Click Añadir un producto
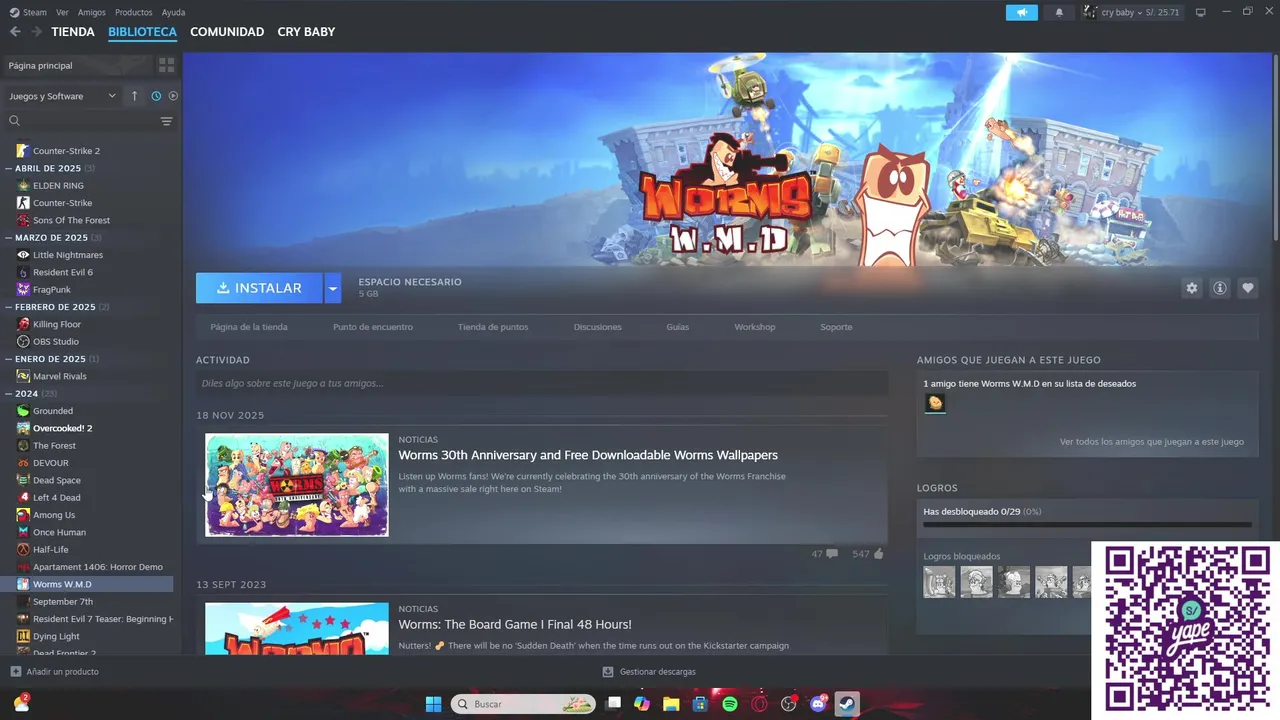 [55, 671]
